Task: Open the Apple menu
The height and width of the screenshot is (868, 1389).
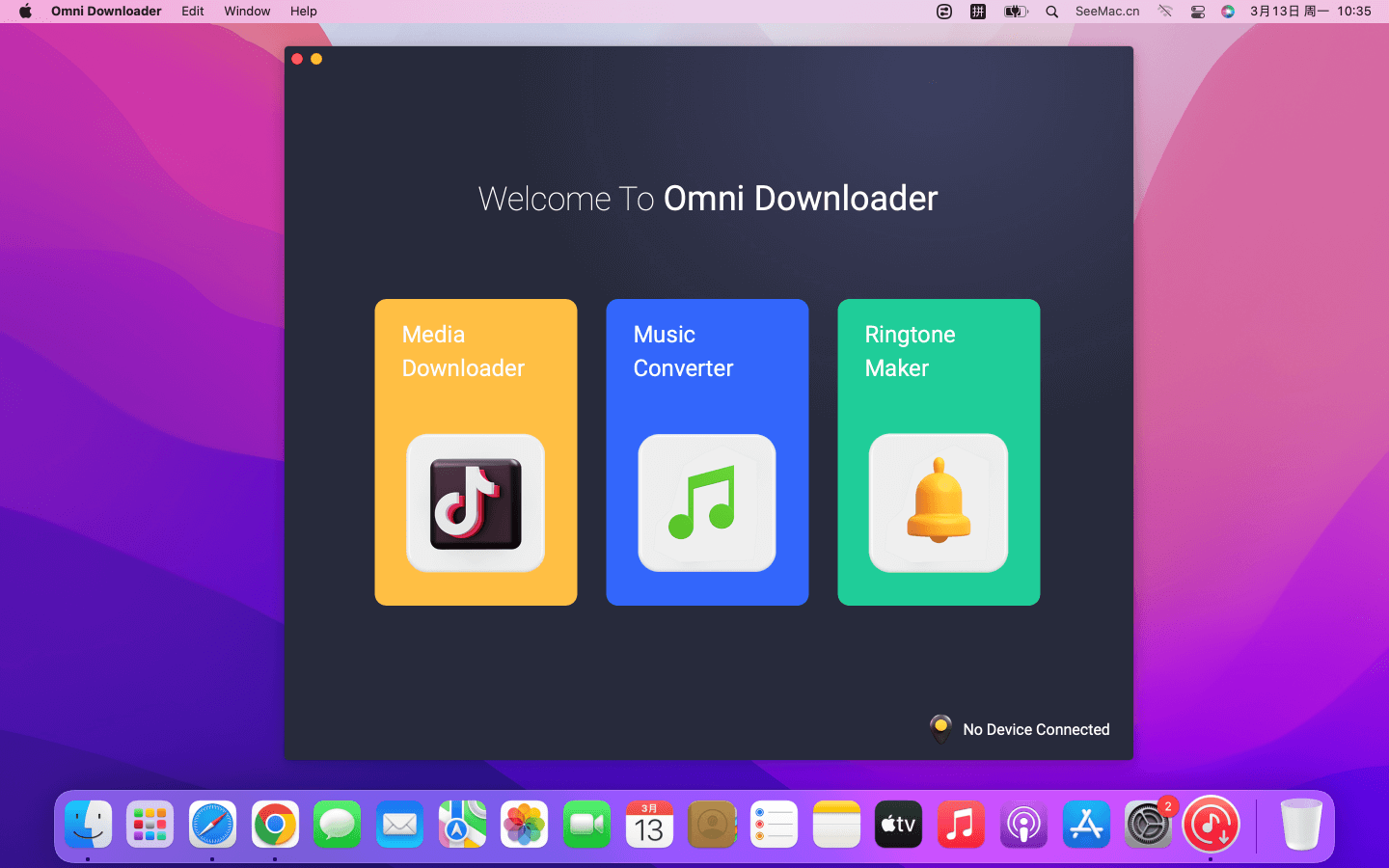Action: click(25, 12)
